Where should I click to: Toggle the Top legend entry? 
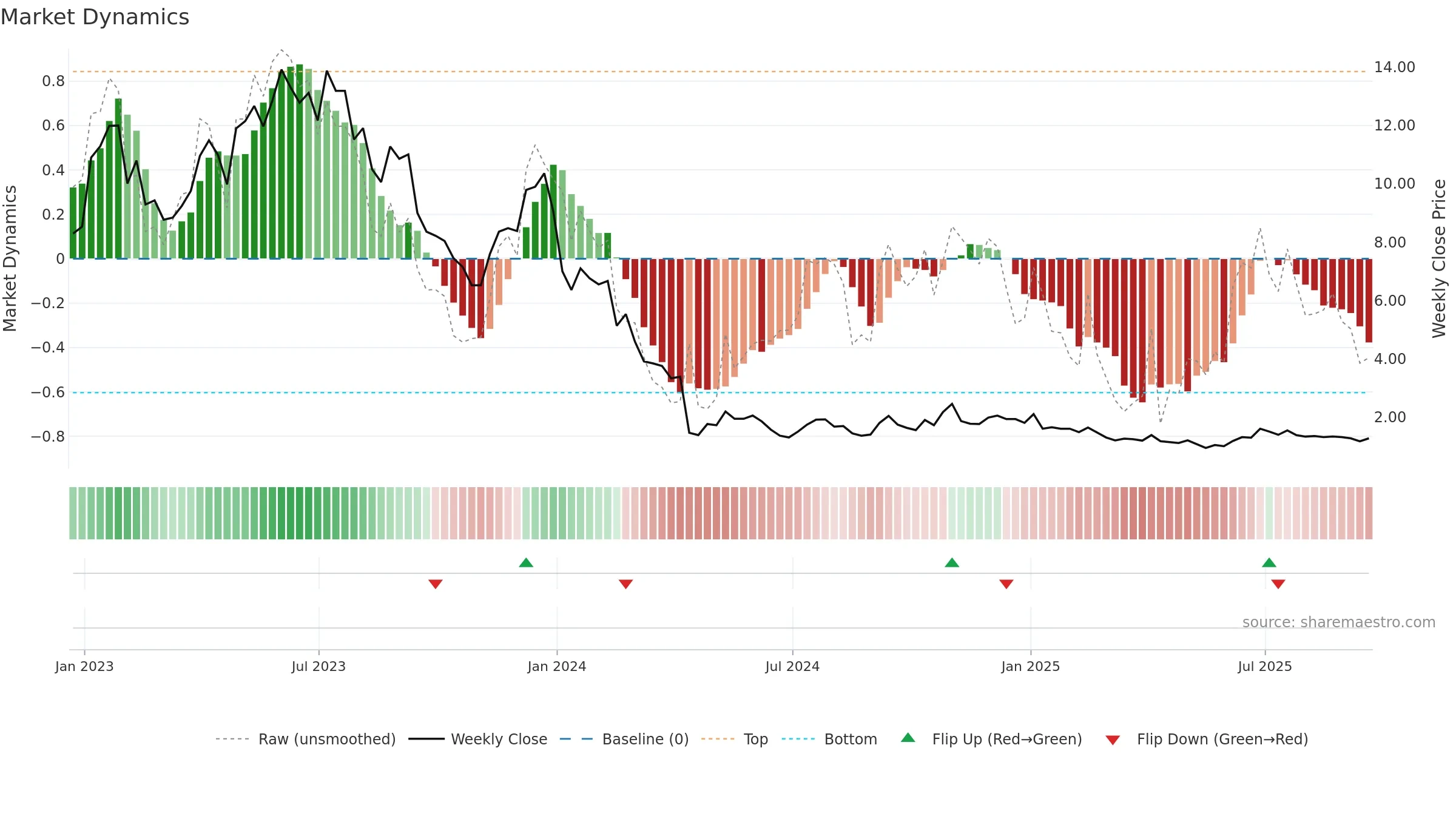pyautogui.click(x=734, y=739)
